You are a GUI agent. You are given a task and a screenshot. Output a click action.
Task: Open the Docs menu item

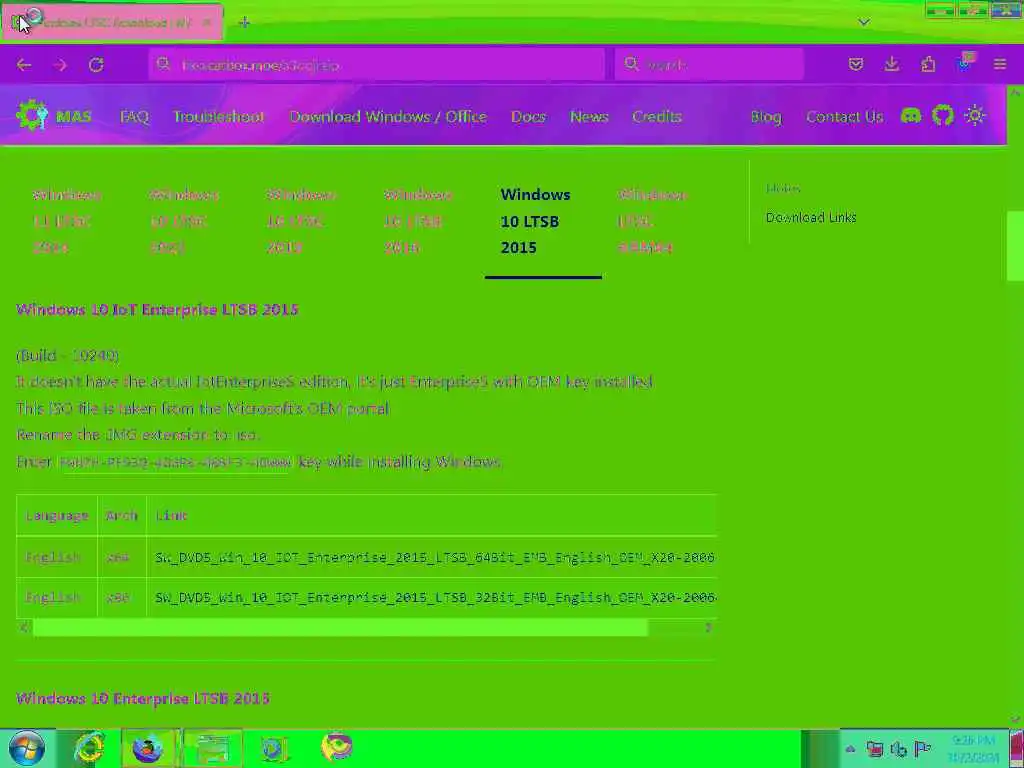click(528, 116)
